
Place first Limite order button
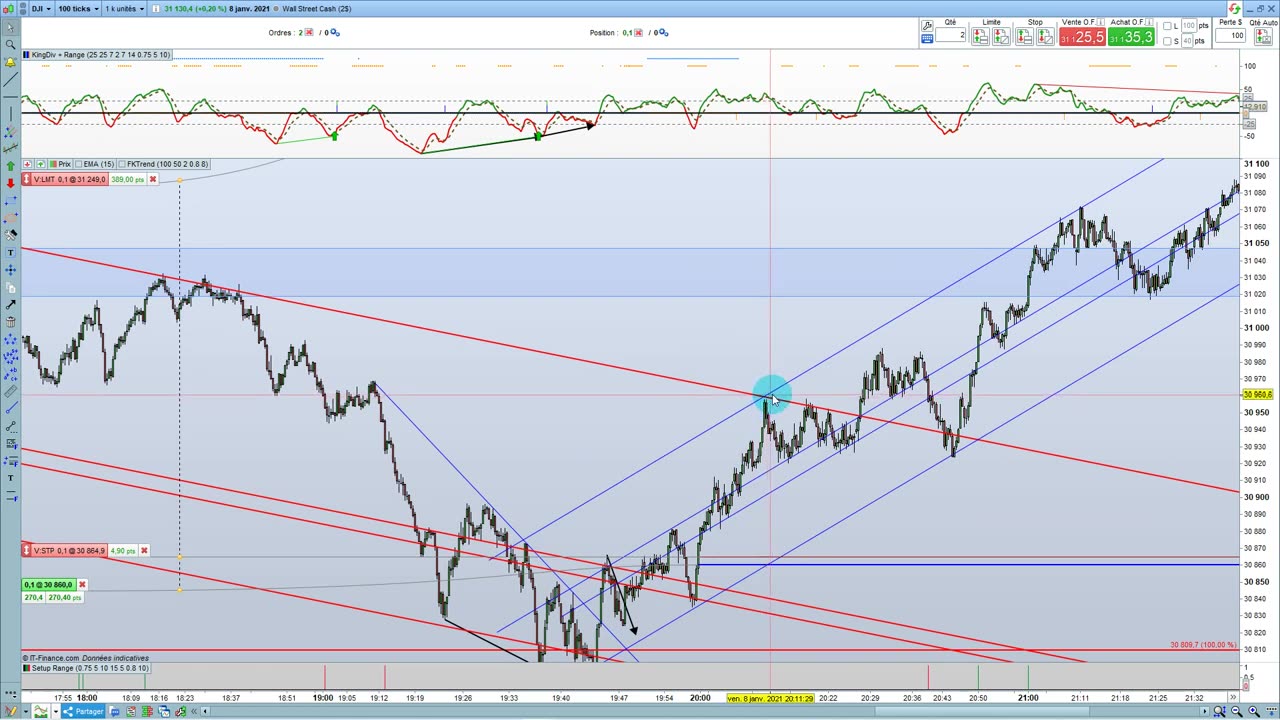(x=980, y=37)
